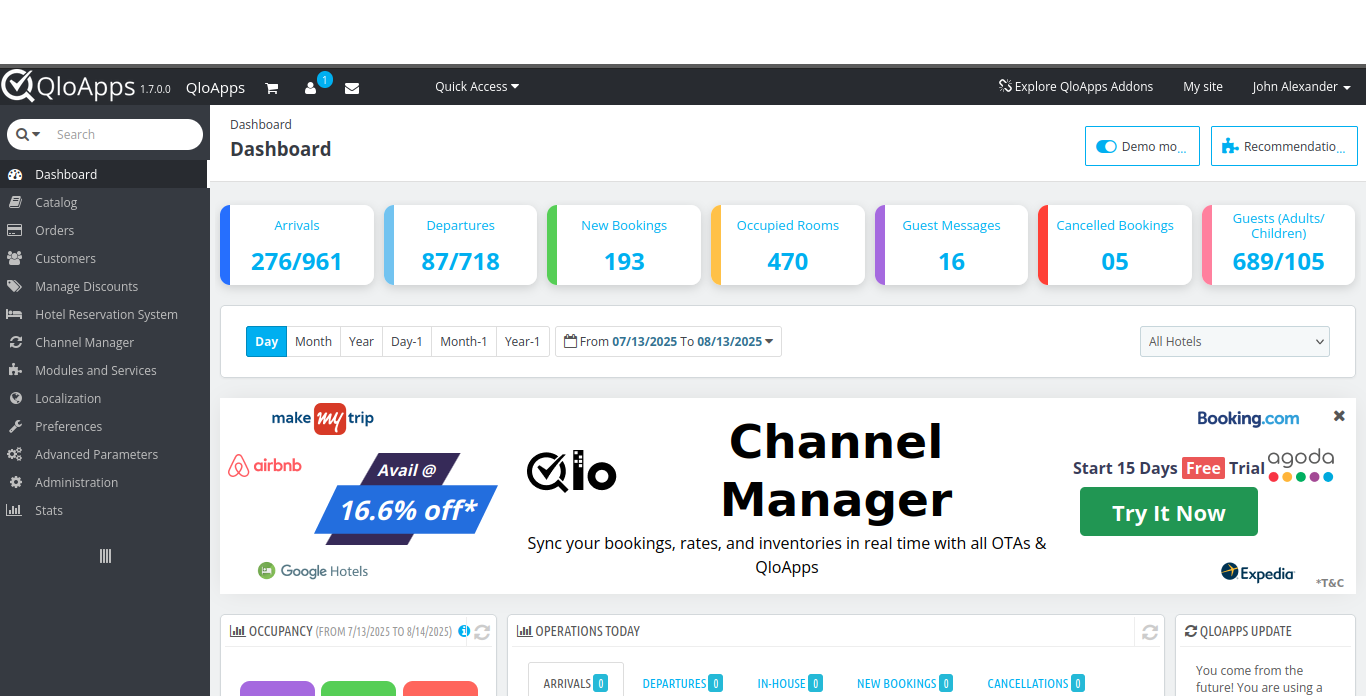Open the Guest Messages 16 card
Image resolution: width=1366 pixels, height=696 pixels.
(951, 245)
